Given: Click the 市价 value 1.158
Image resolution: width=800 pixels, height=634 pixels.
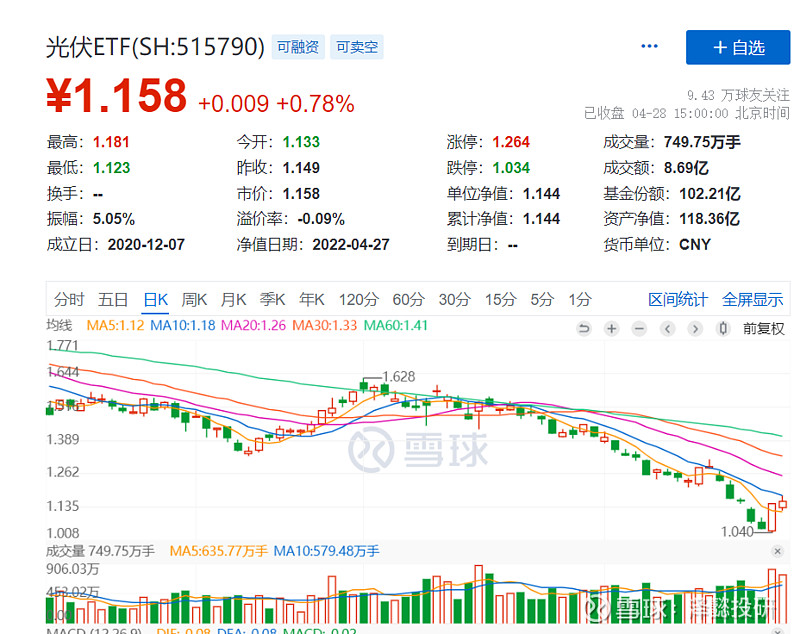Looking at the screenshot, I should pyautogui.click(x=301, y=194).
